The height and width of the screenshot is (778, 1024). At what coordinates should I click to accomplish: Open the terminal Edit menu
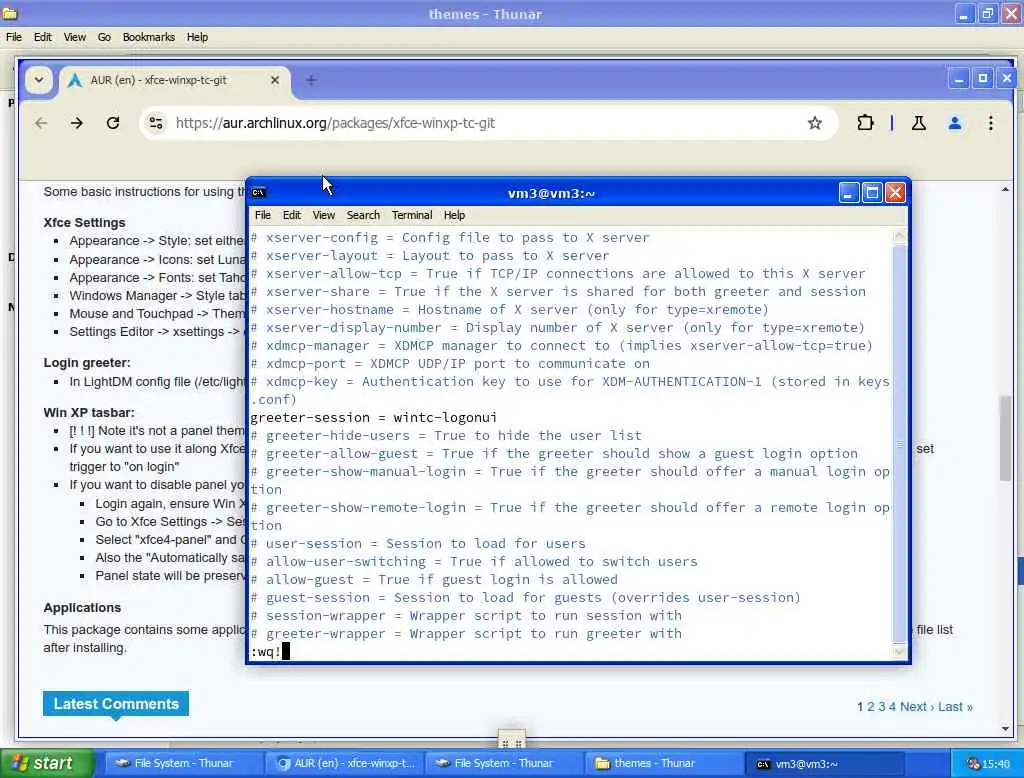[291, 215]
